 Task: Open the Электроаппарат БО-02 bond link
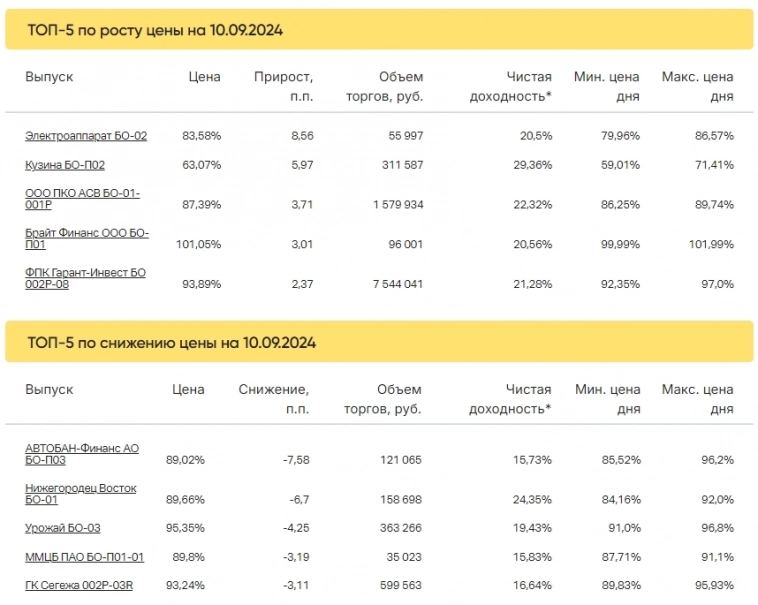coord(86,136)
